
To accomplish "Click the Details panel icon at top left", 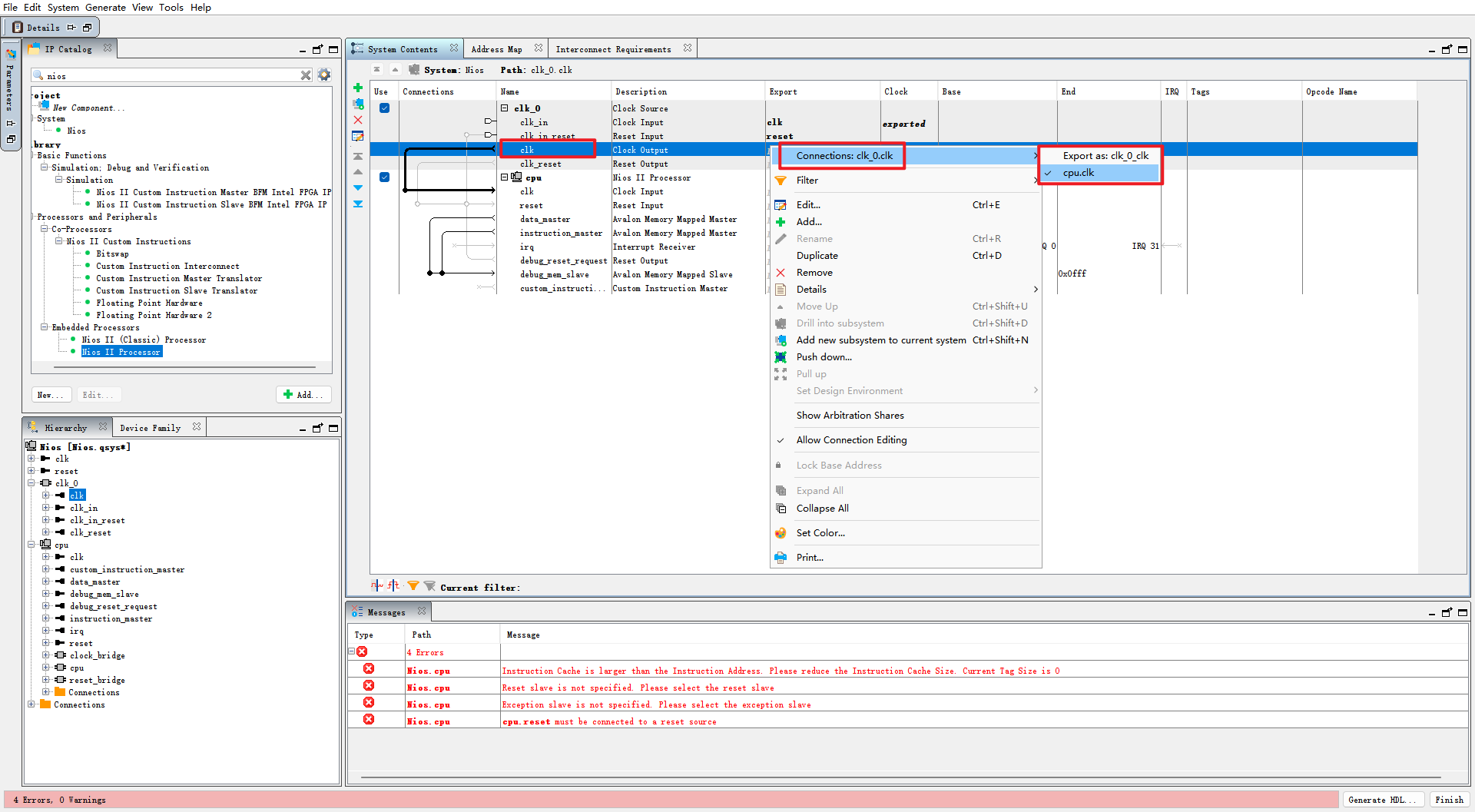I will [x=17, y=28].
